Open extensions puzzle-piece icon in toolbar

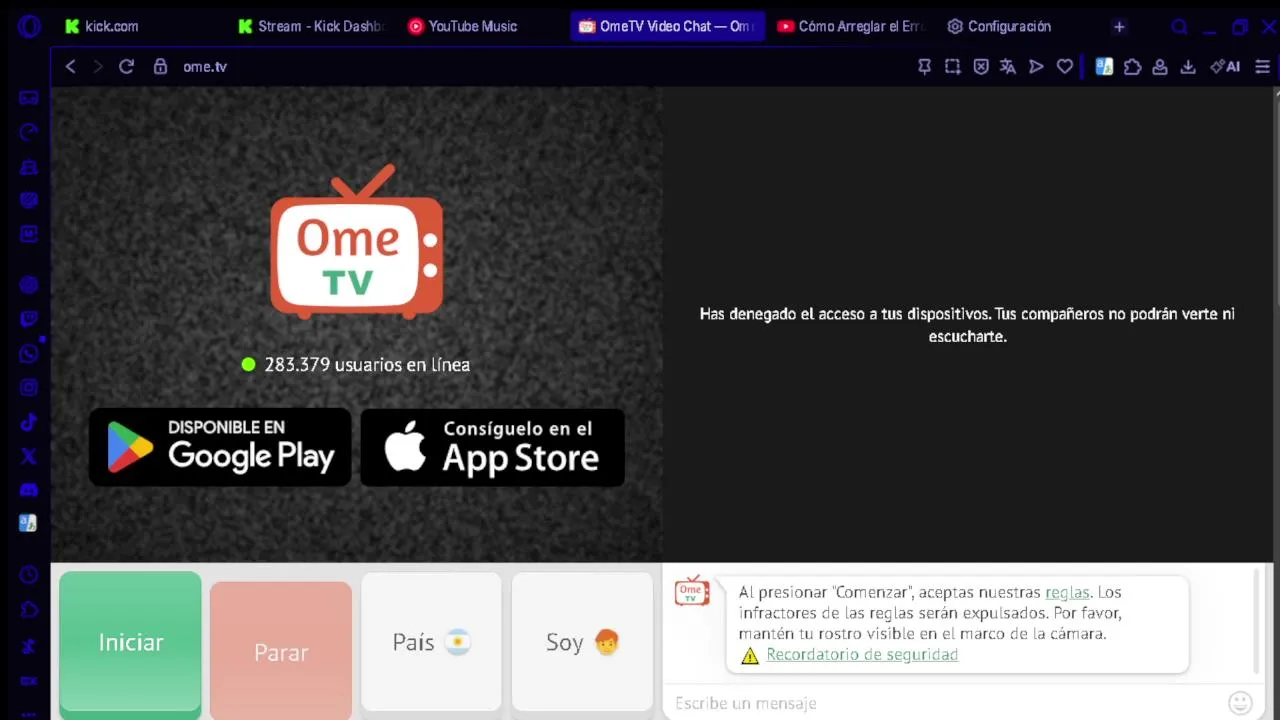(x=1132, y=66)
